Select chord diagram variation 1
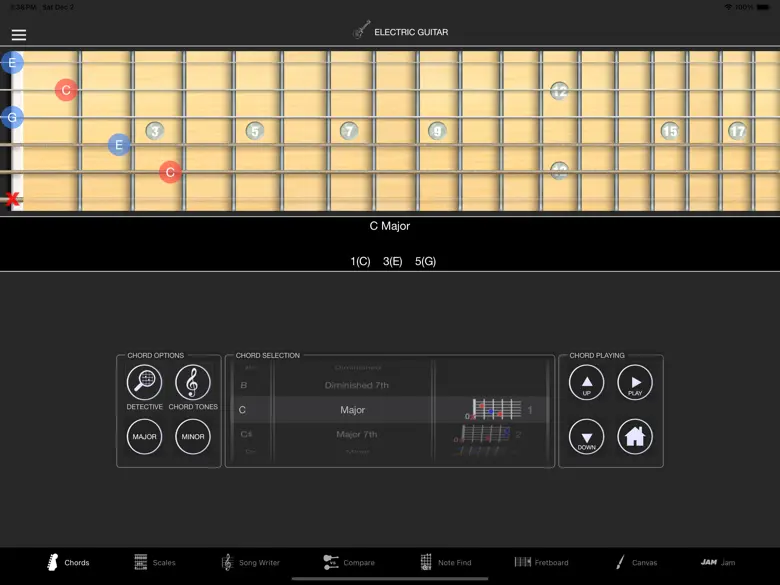 click(498, 409)
